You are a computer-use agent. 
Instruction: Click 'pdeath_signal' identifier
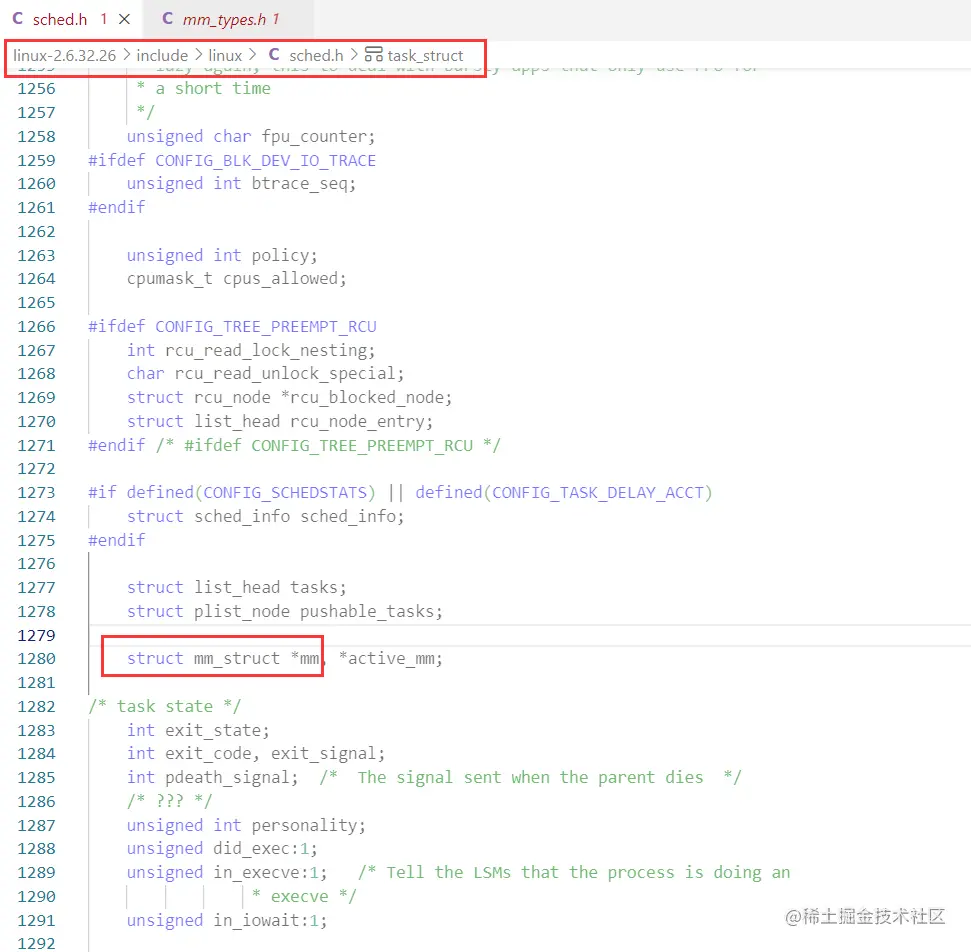[227, 777]
